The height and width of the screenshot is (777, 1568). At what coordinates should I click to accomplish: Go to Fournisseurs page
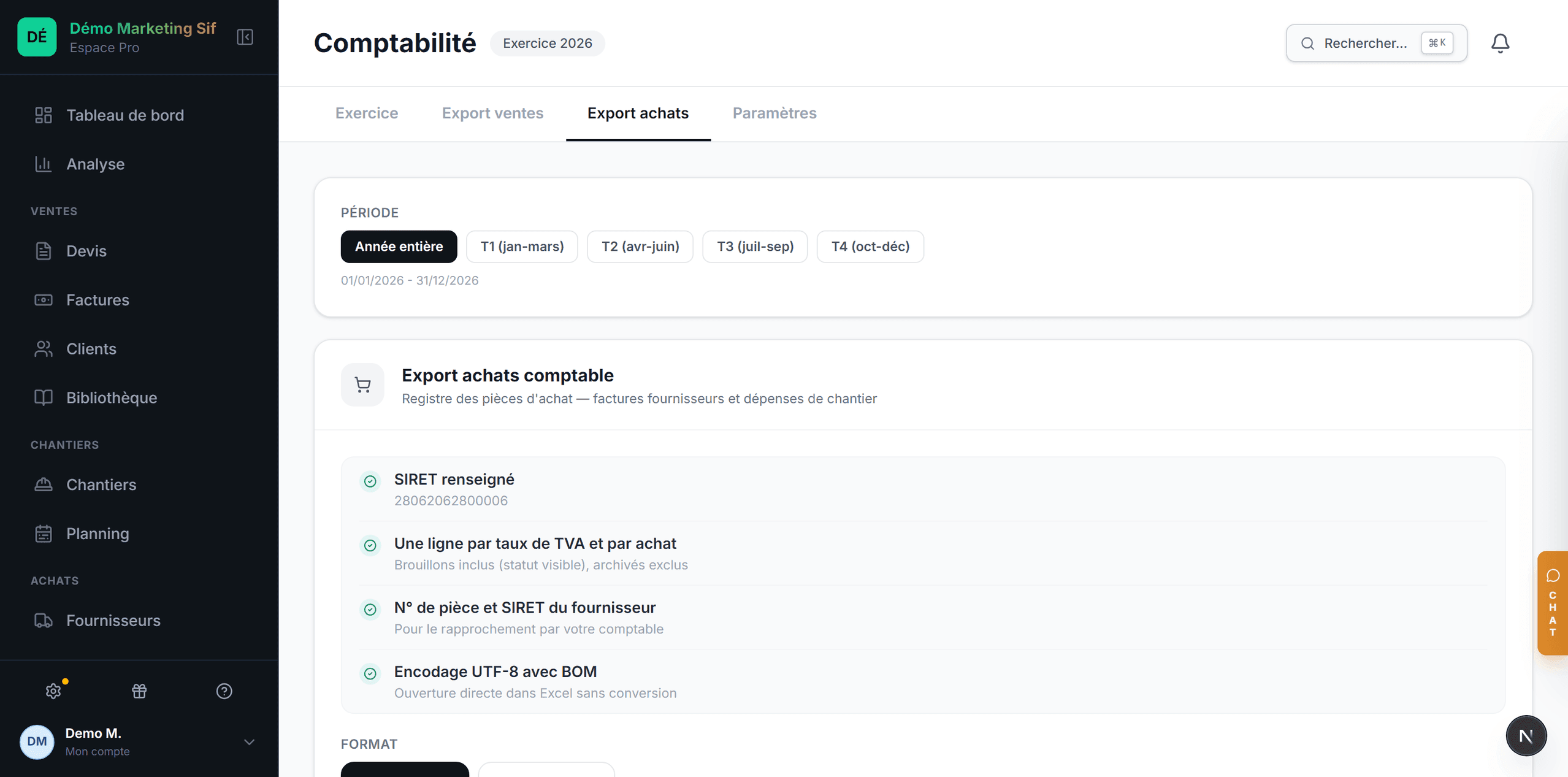[113, 621]
